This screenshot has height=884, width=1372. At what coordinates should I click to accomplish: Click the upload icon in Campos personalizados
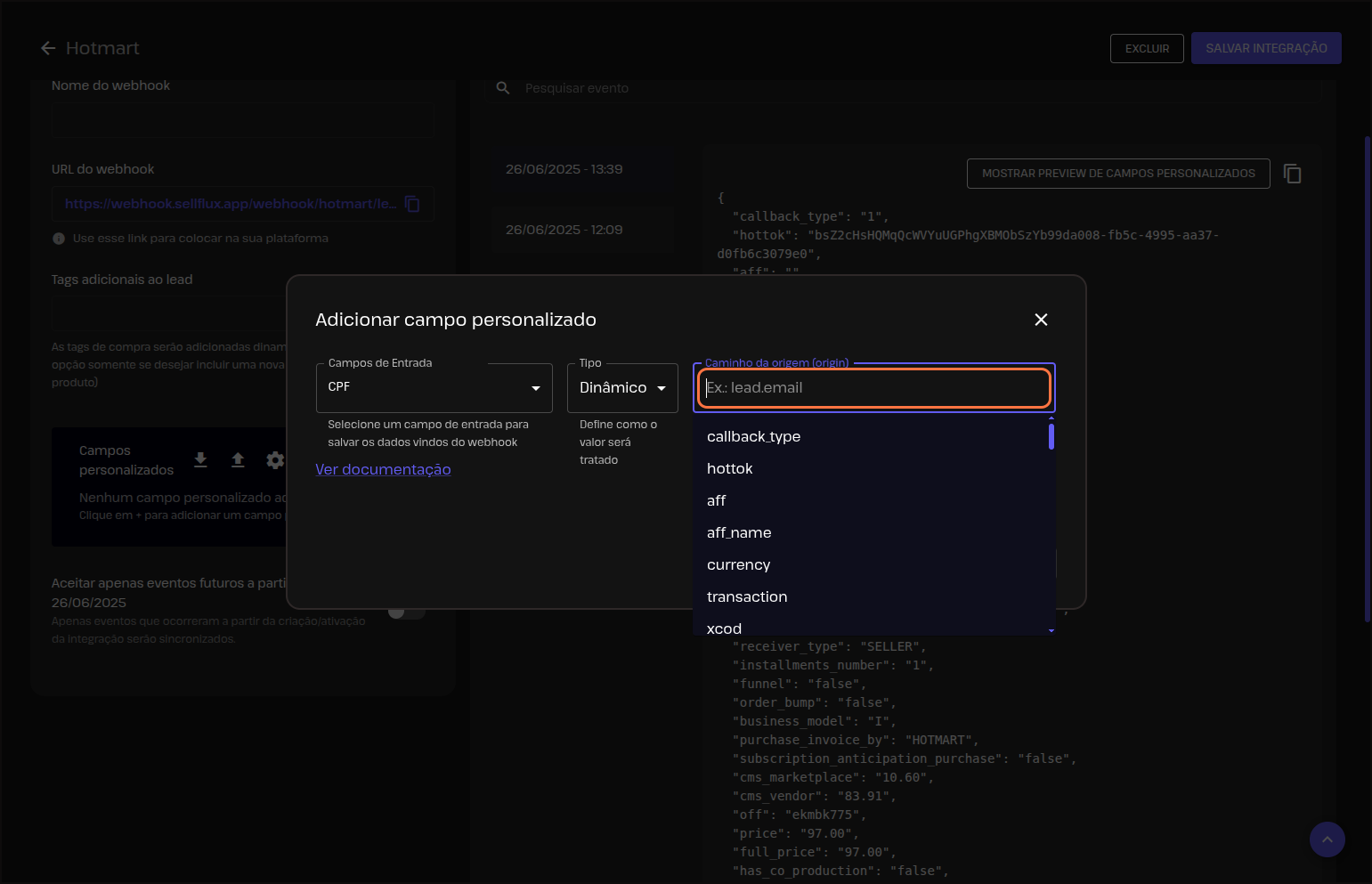tap(238, 459)
